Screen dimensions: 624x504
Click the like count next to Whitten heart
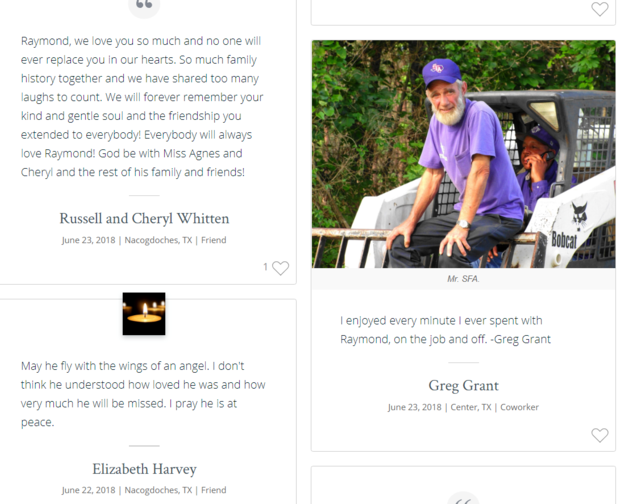coord(265,267)
